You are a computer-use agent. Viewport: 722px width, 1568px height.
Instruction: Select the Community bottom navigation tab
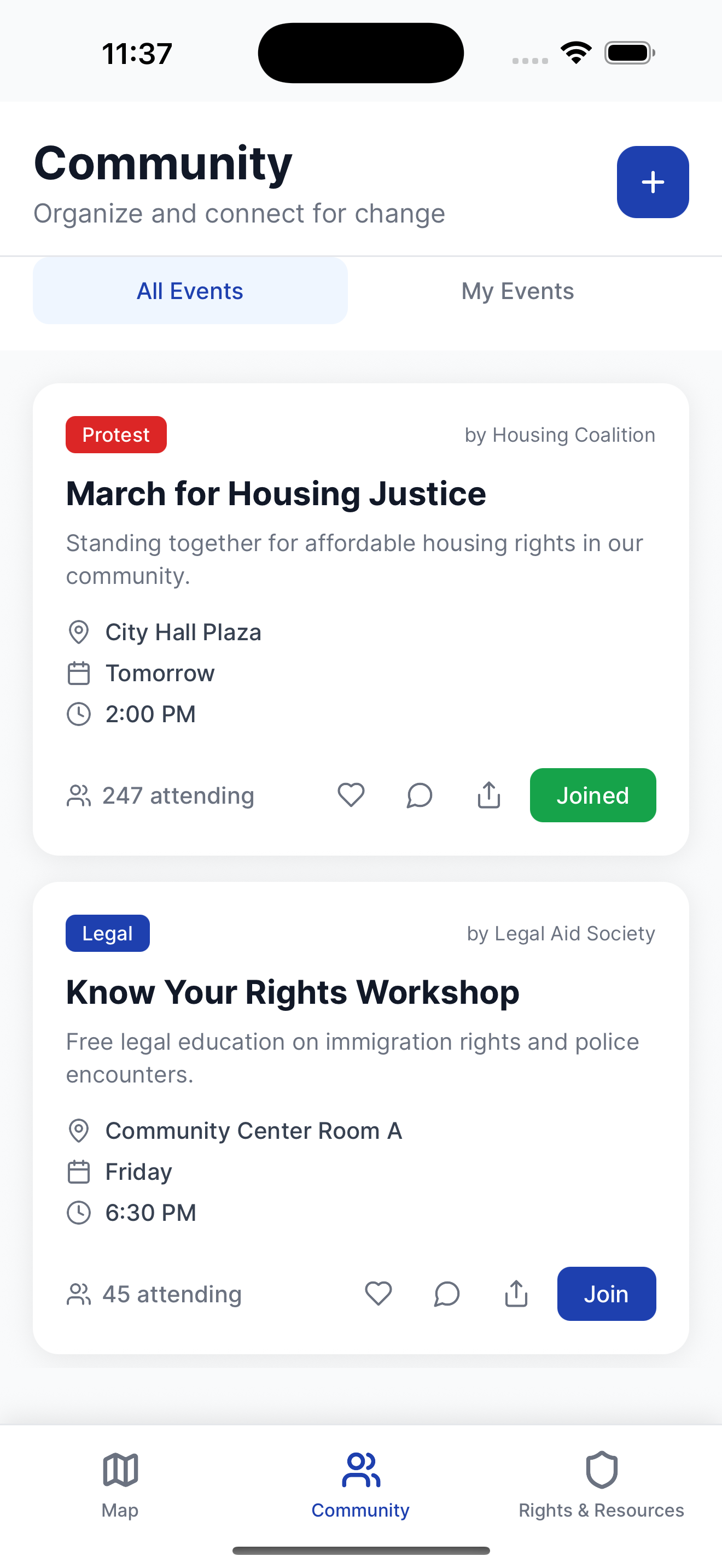point(360,1484)
